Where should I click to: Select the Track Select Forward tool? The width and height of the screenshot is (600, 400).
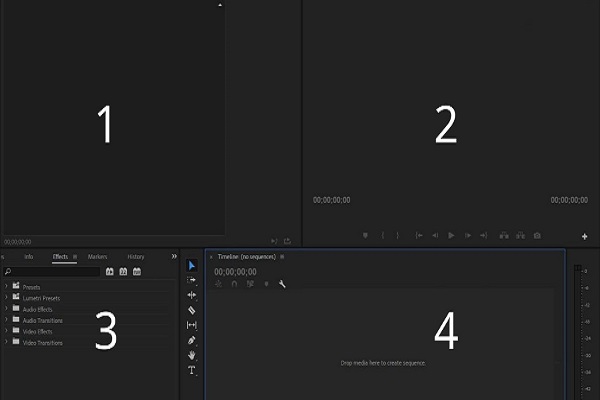[192, 280]
